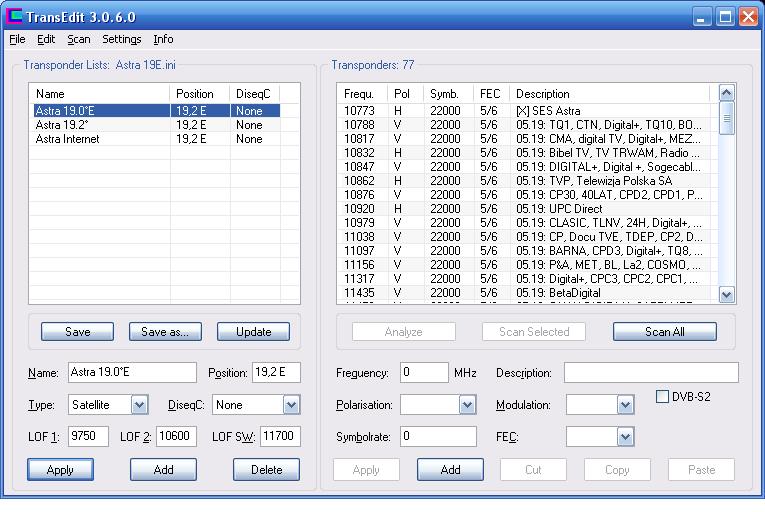Select transponder 11317 row
765x512 pixels.
pos(526,279)
